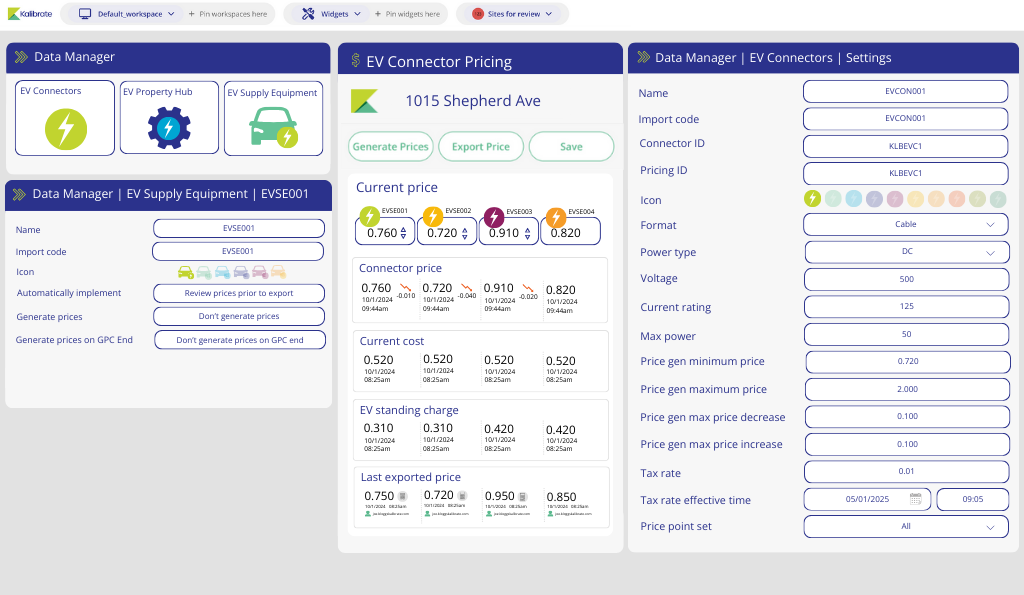
Task: Expand the Format dropdown showing Cable
Action: pyautogui.click(x=905, y=225)
